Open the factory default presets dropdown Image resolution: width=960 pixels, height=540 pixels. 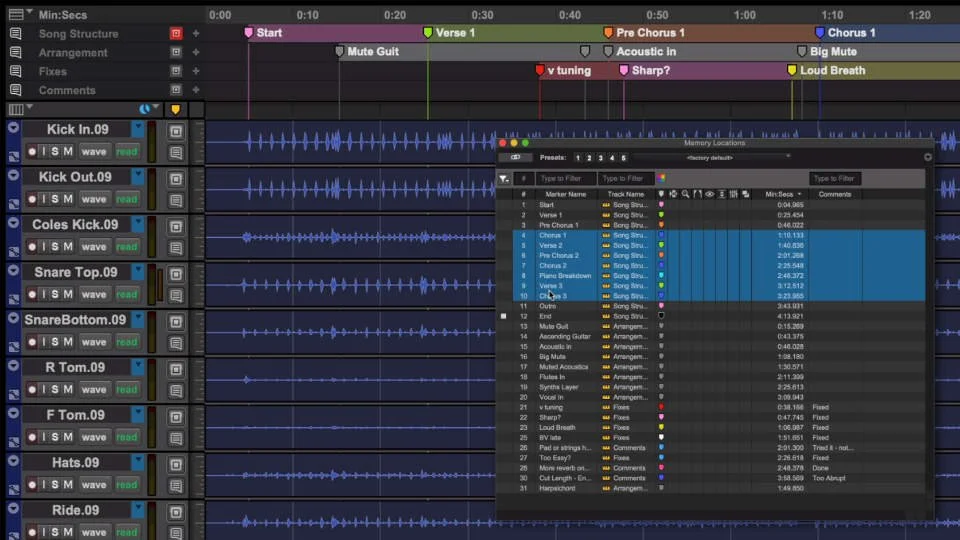tap(714, 157)
